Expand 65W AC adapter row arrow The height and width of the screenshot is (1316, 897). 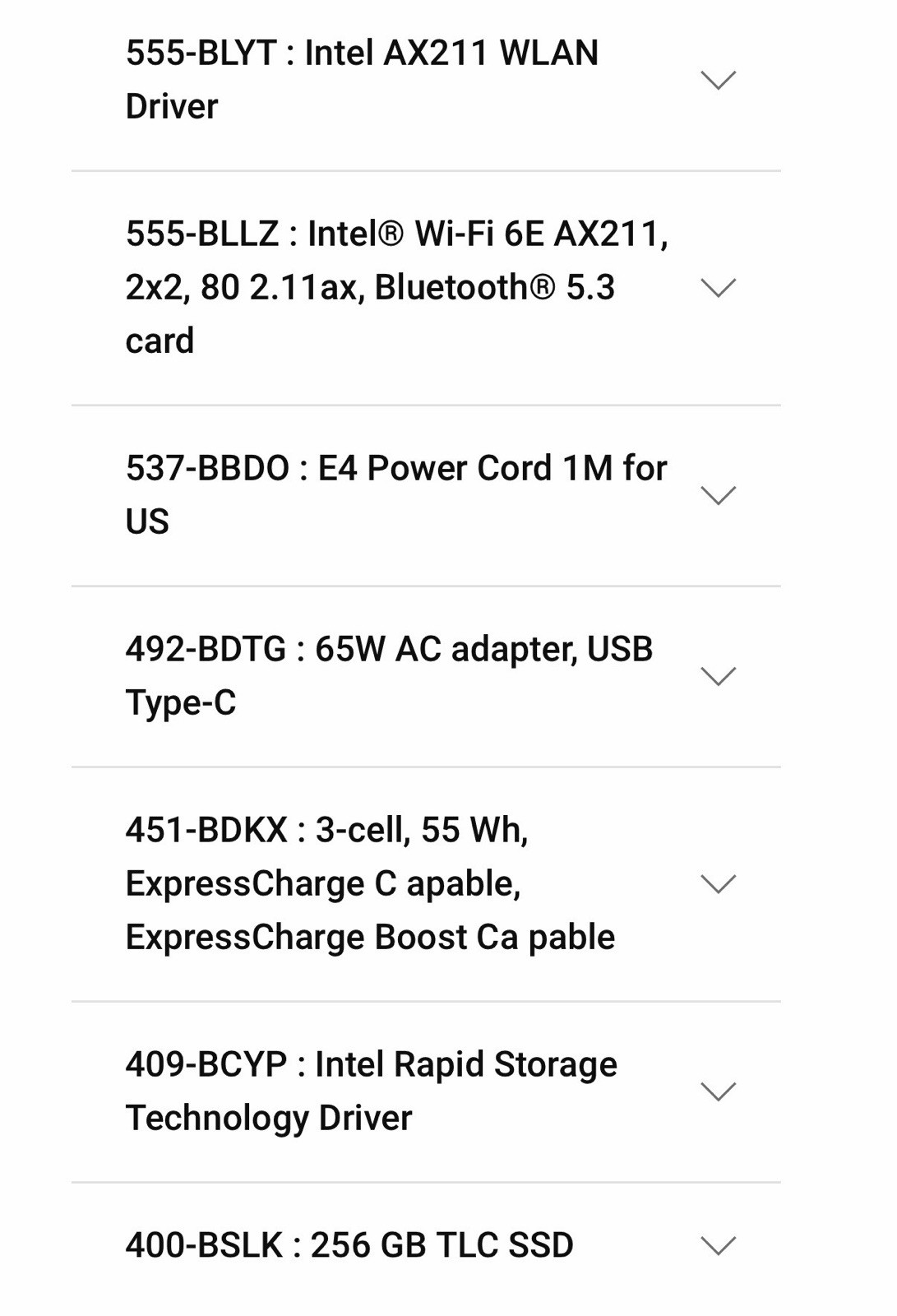point(718,676)
